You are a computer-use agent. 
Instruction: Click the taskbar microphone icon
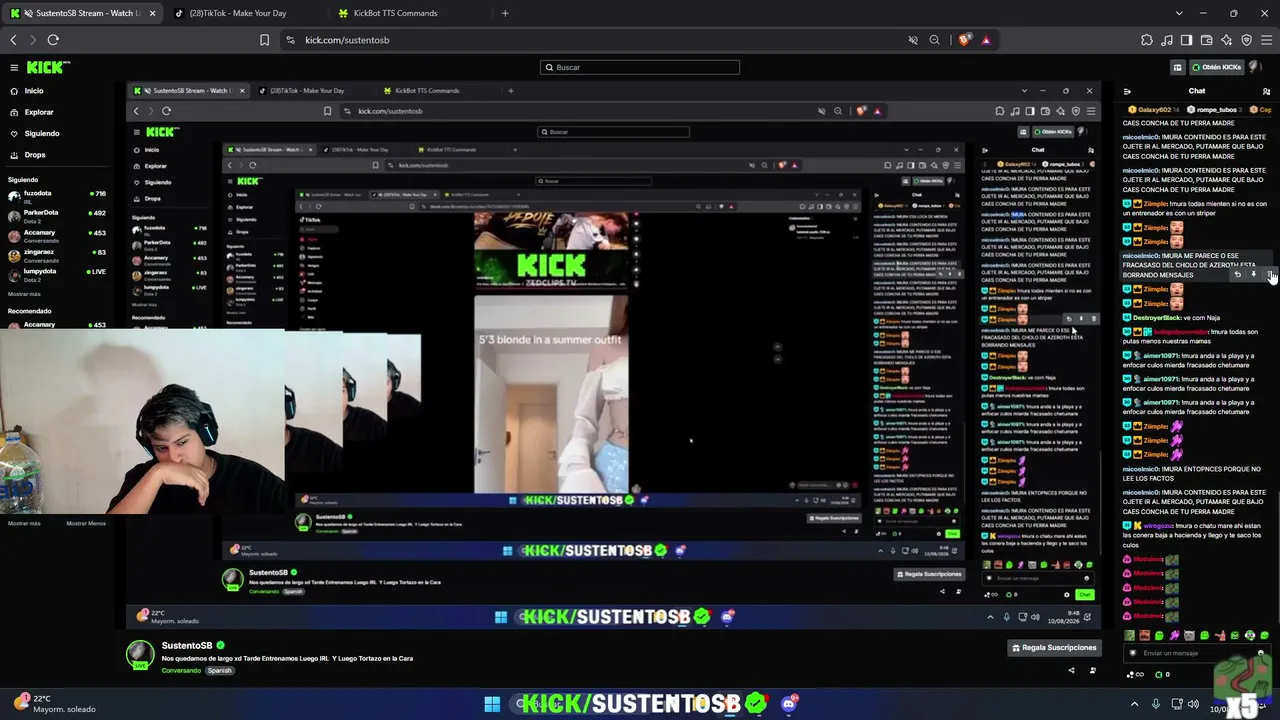1156,704
